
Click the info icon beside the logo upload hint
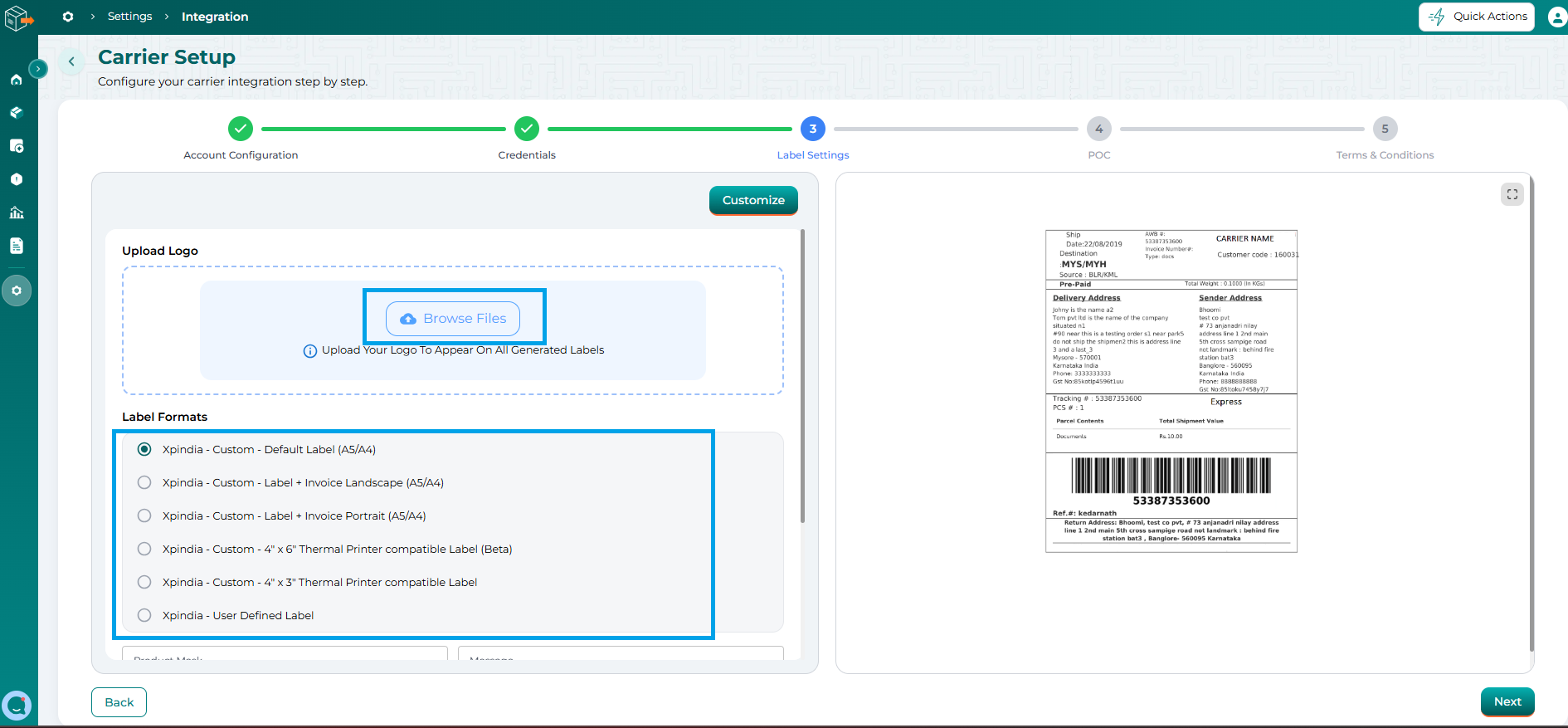click(310, 351)
